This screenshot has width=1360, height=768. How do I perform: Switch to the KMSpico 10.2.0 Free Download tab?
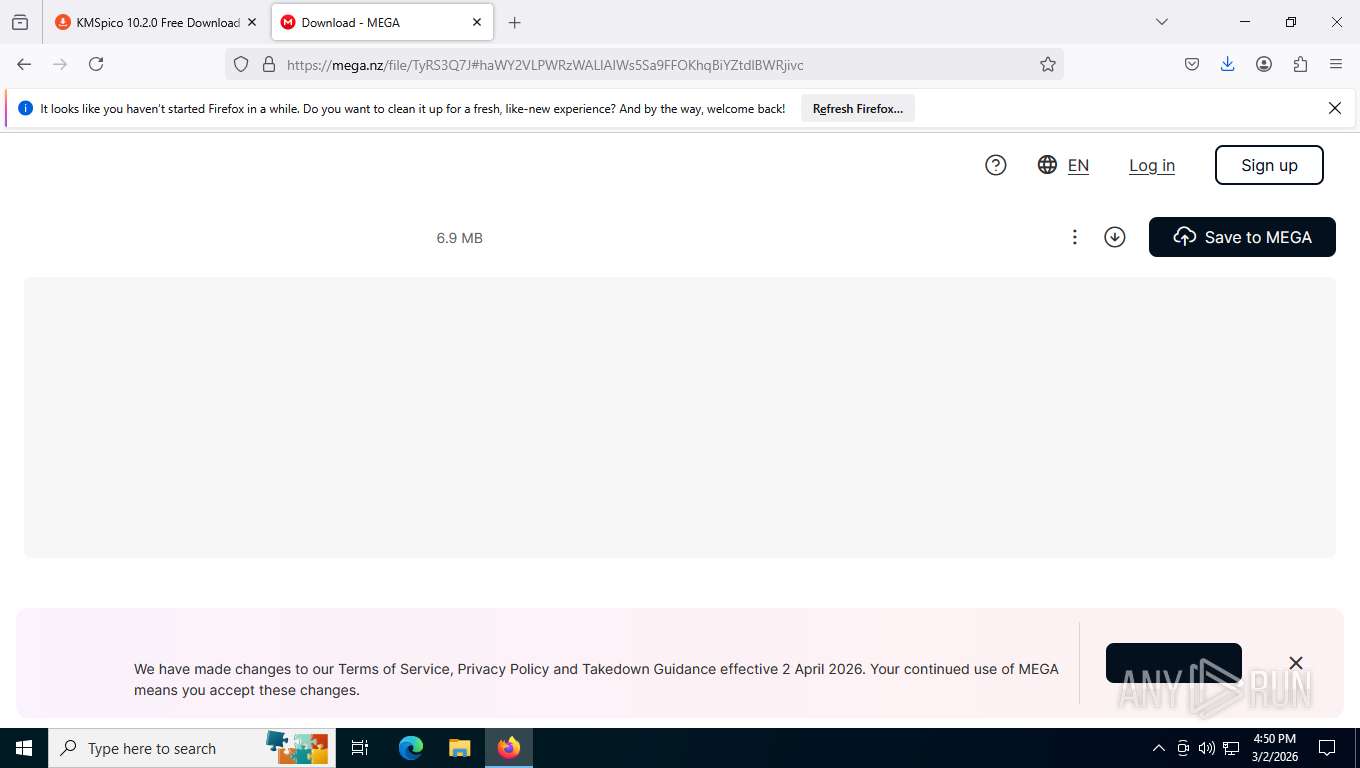(x=157, y=22)
